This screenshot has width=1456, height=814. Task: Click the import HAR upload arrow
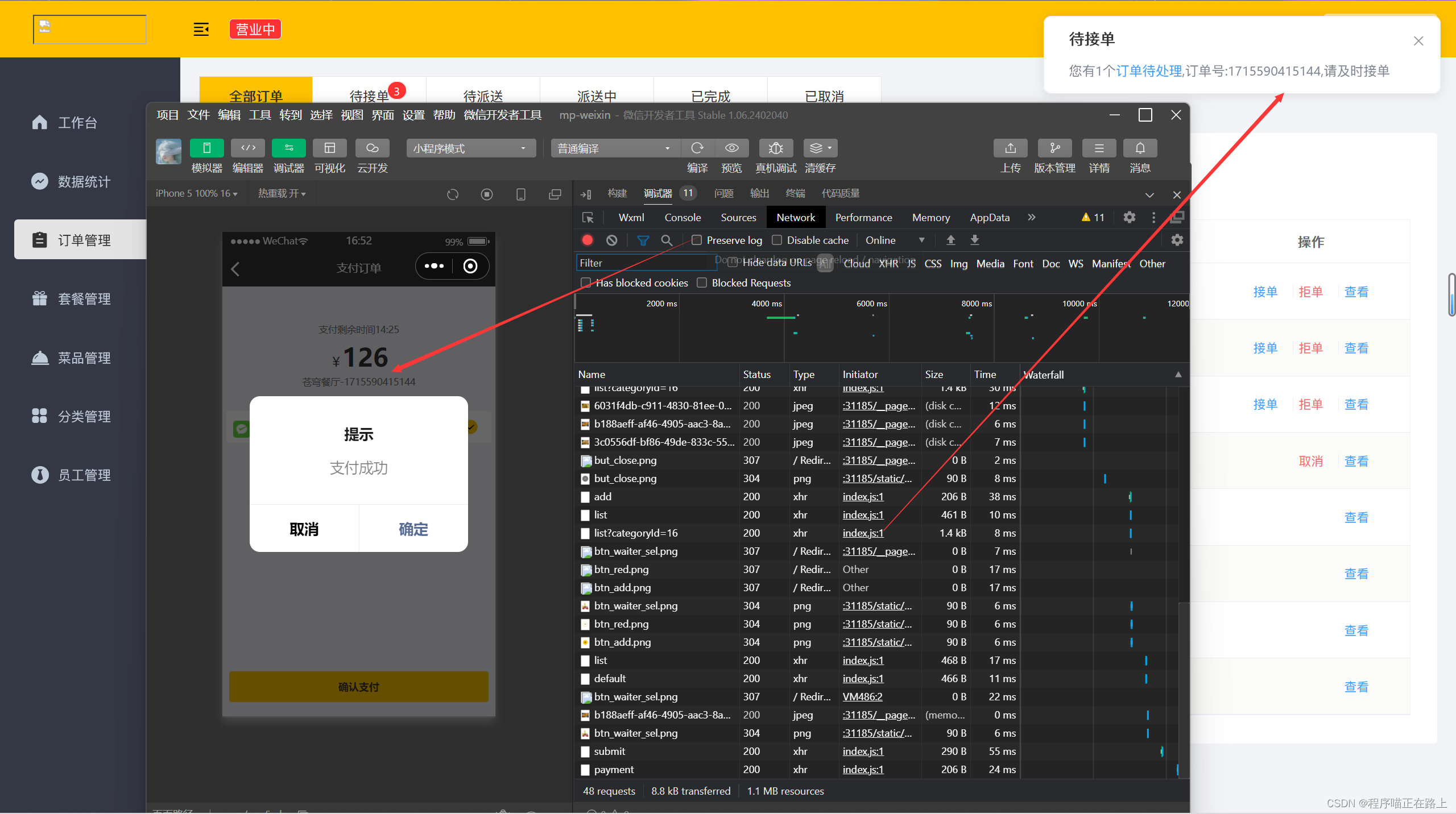click(x=950, y=240)
